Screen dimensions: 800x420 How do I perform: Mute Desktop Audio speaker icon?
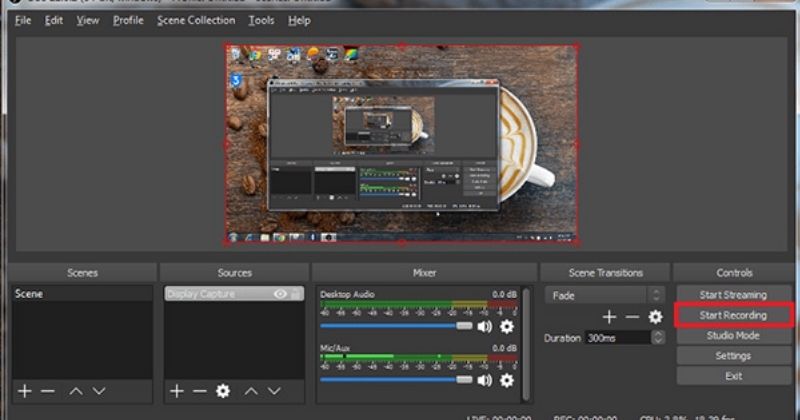[484, 327]
